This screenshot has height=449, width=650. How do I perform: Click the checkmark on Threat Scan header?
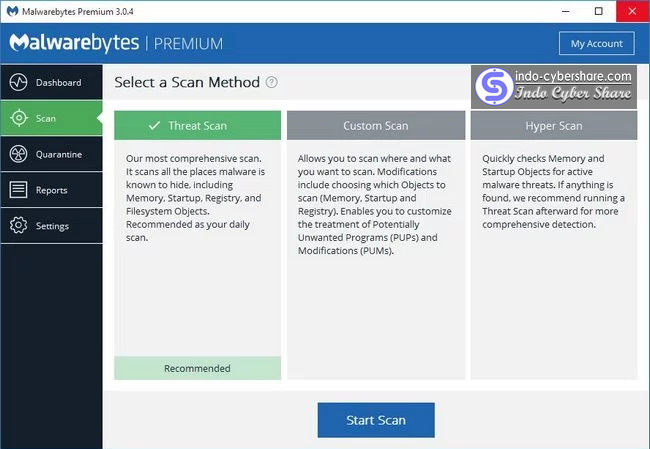click(154, 125)
